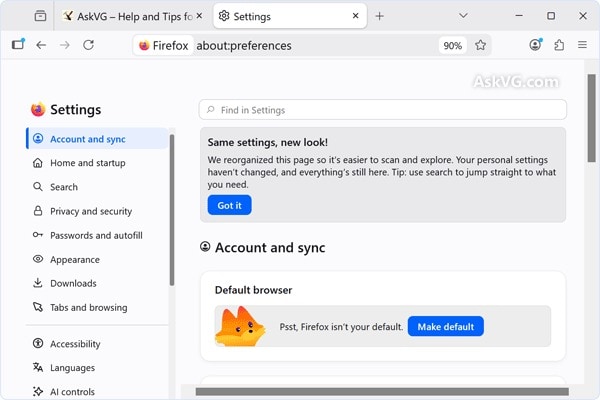The height and width of the screenshot is (400, 600).
Task: Reload the current page
Action: [89, 45]
